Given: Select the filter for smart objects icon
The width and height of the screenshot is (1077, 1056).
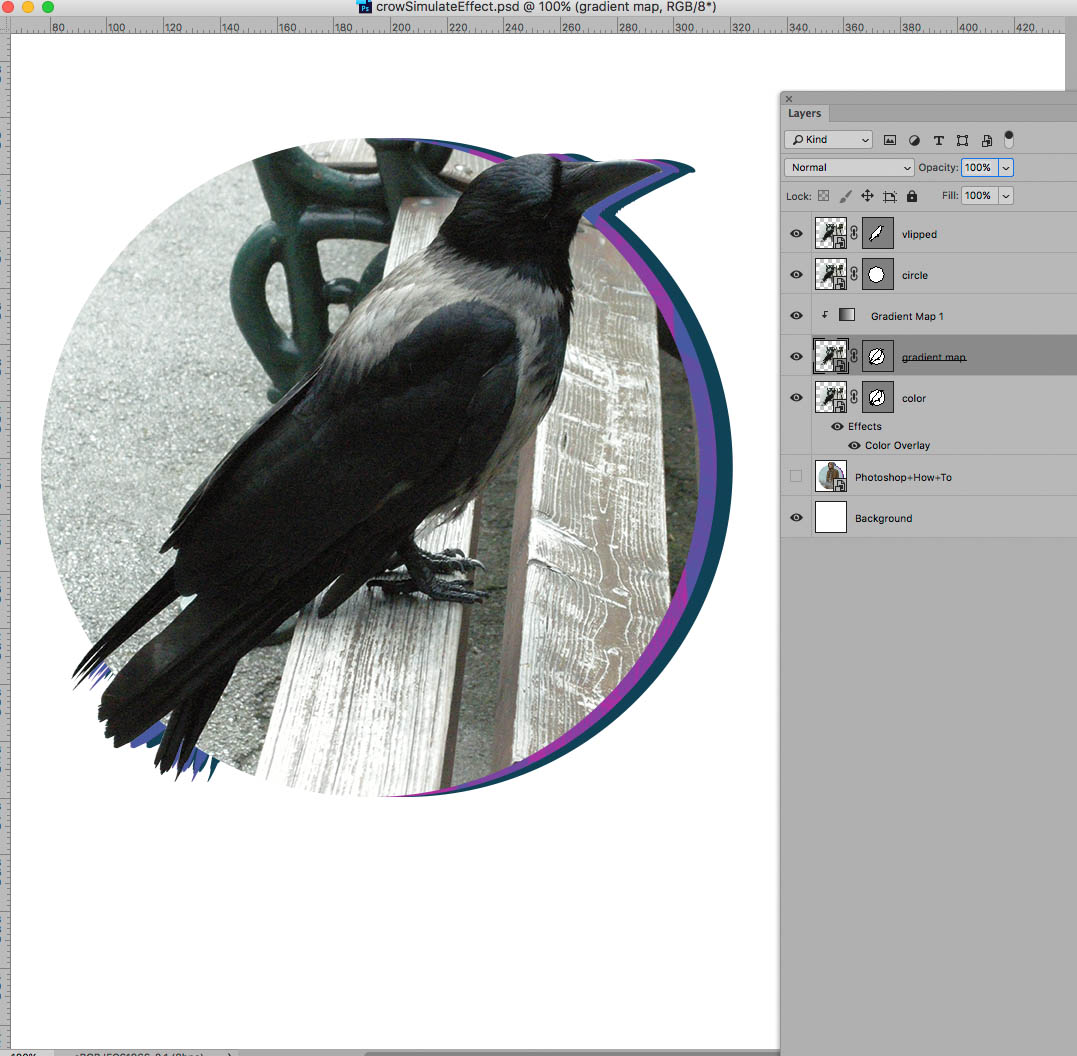Looking at the screenshot, I should coord(987,140).
